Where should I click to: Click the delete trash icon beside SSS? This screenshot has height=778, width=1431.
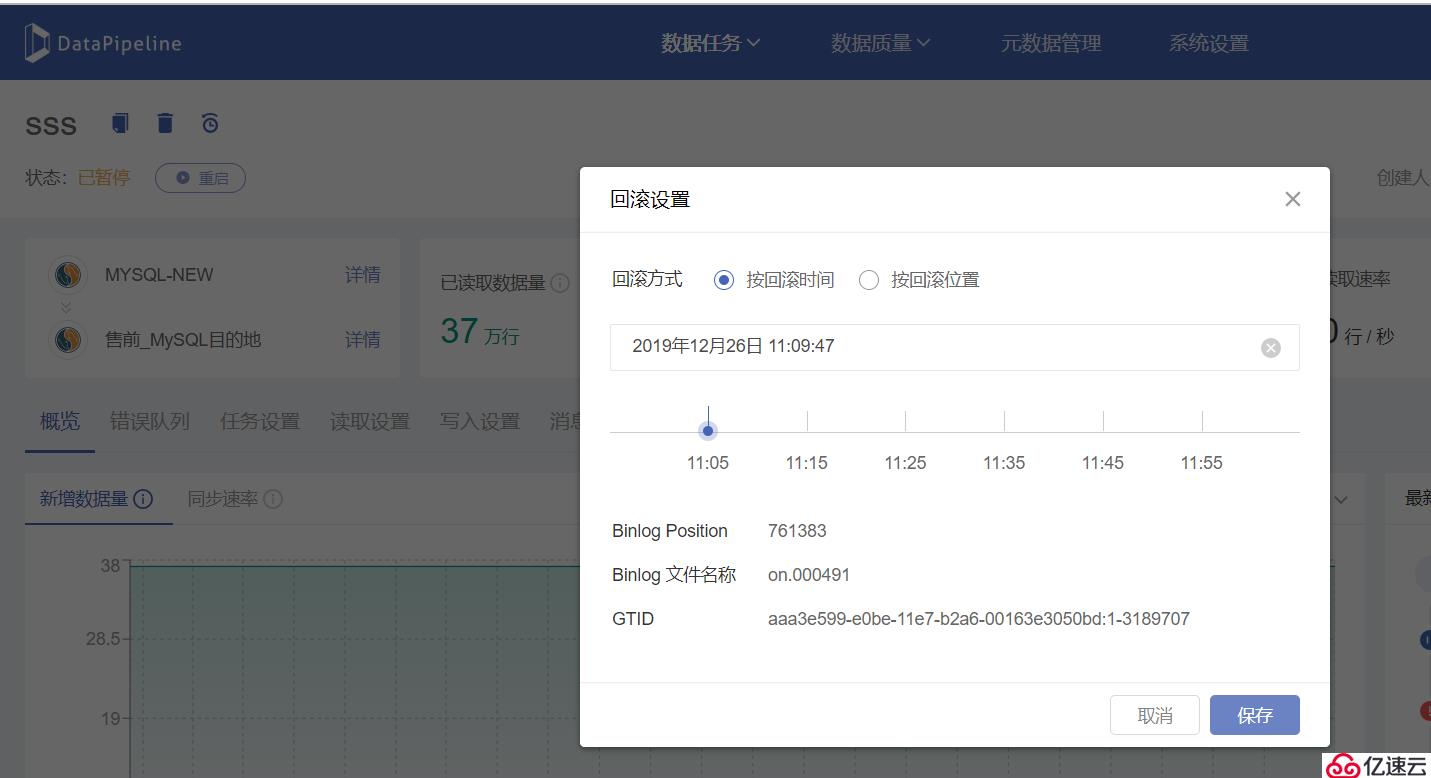[x=165, y=123]
